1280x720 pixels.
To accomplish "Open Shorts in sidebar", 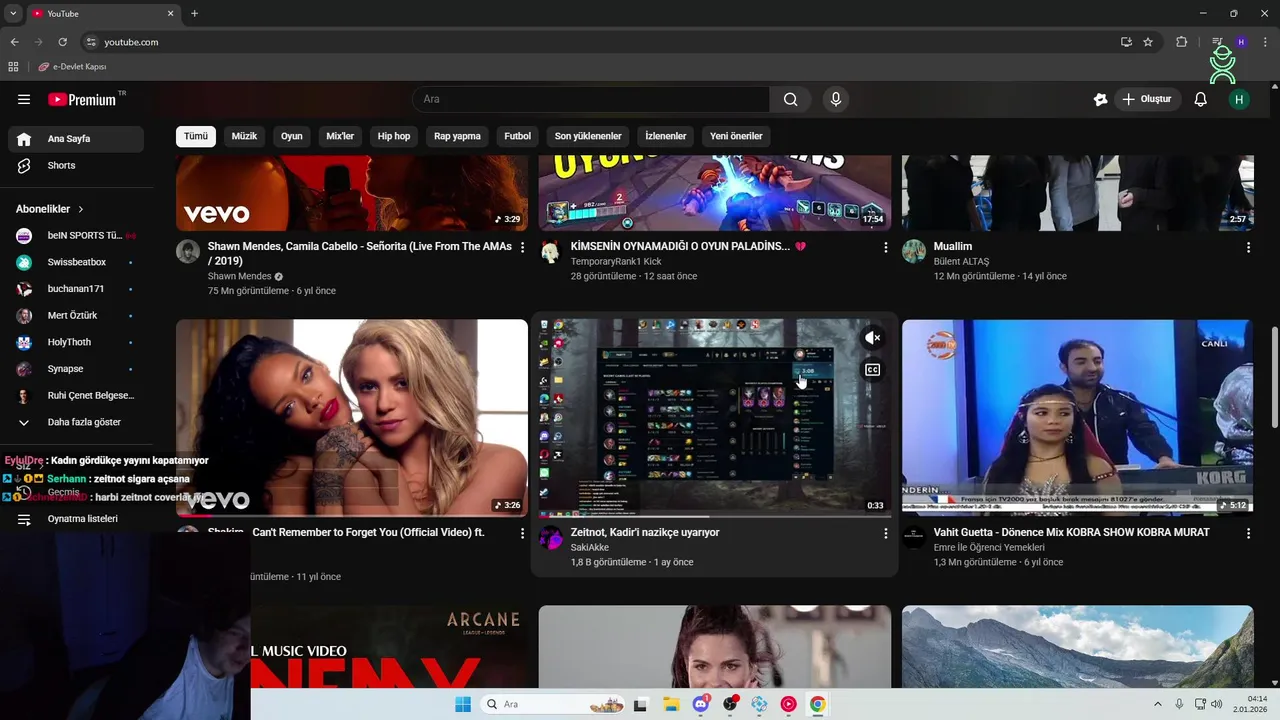I will coord(76,166).
